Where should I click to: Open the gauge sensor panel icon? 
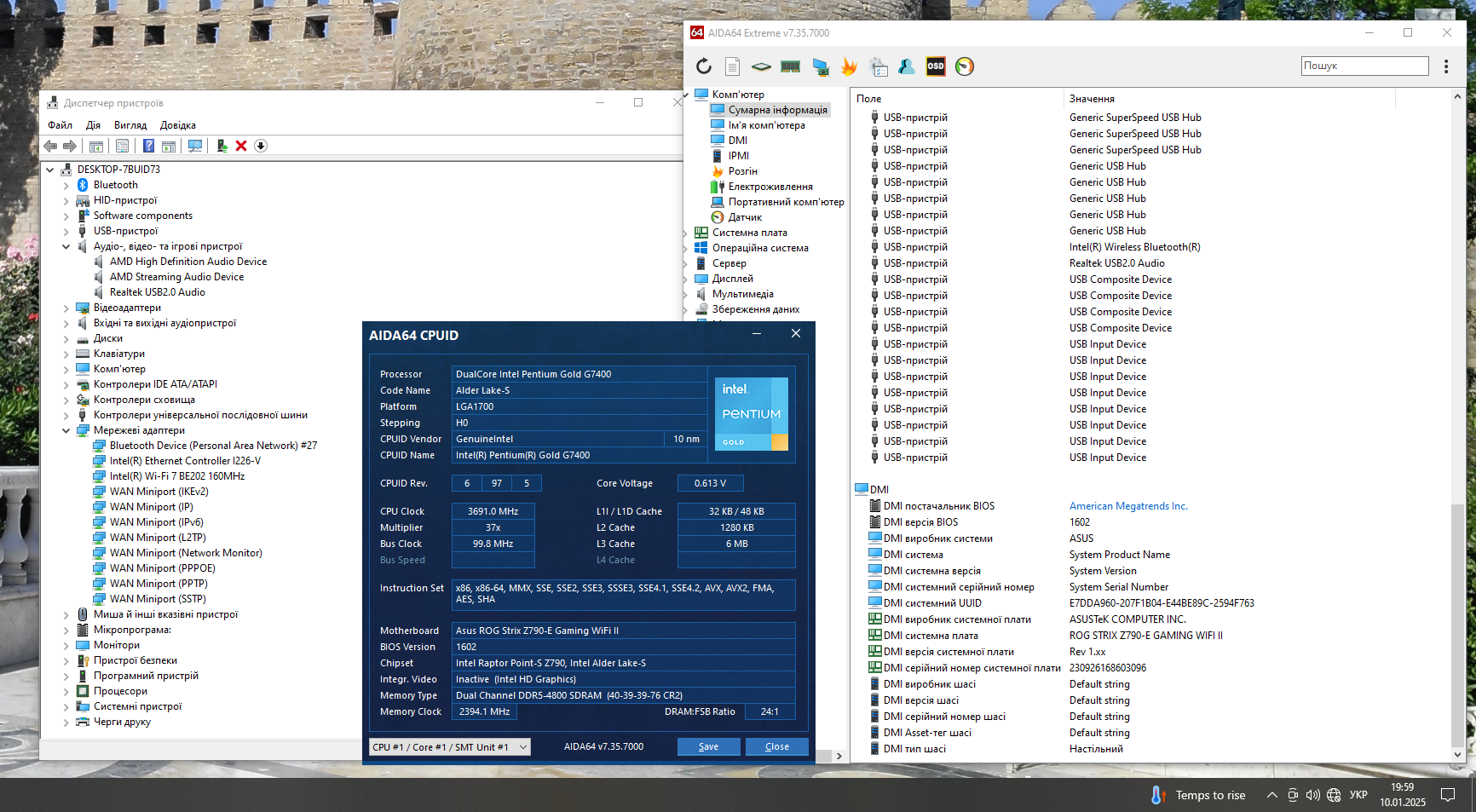tap(965, 66)
